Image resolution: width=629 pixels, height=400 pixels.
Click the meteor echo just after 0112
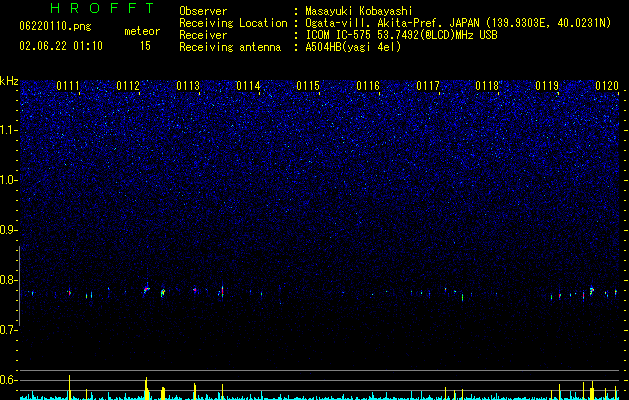pyautogui.click(x=146, y=289)
